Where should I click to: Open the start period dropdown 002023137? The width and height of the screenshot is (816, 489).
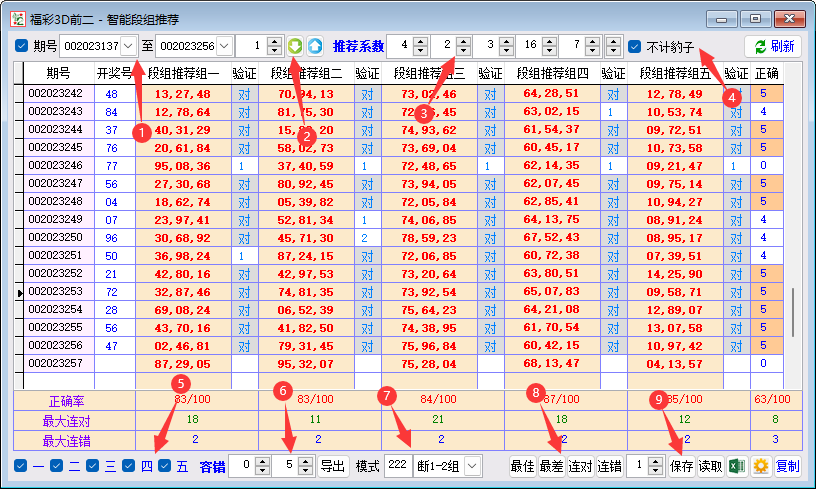(127, 46)
